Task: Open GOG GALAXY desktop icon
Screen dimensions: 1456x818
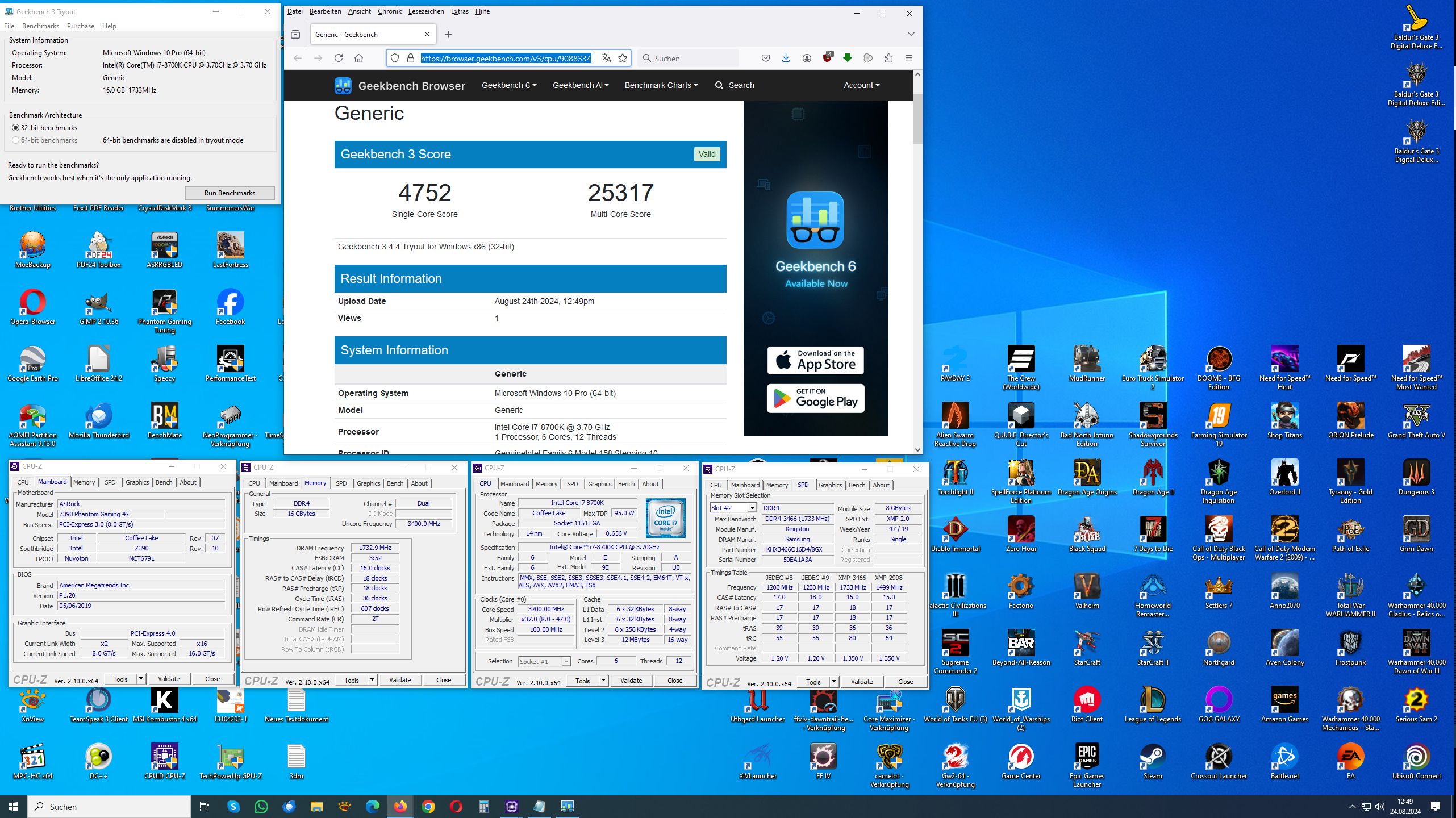Action: coord(1219,705)
